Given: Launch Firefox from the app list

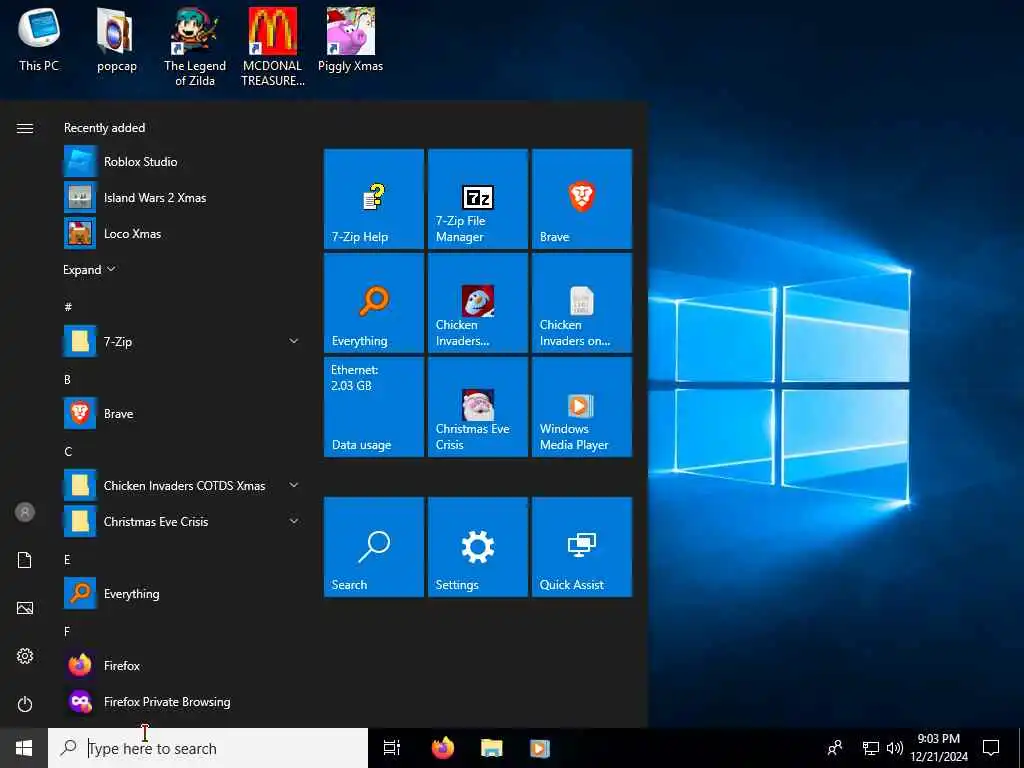Looking at the screenshot, I should click(x=182, y=665).
